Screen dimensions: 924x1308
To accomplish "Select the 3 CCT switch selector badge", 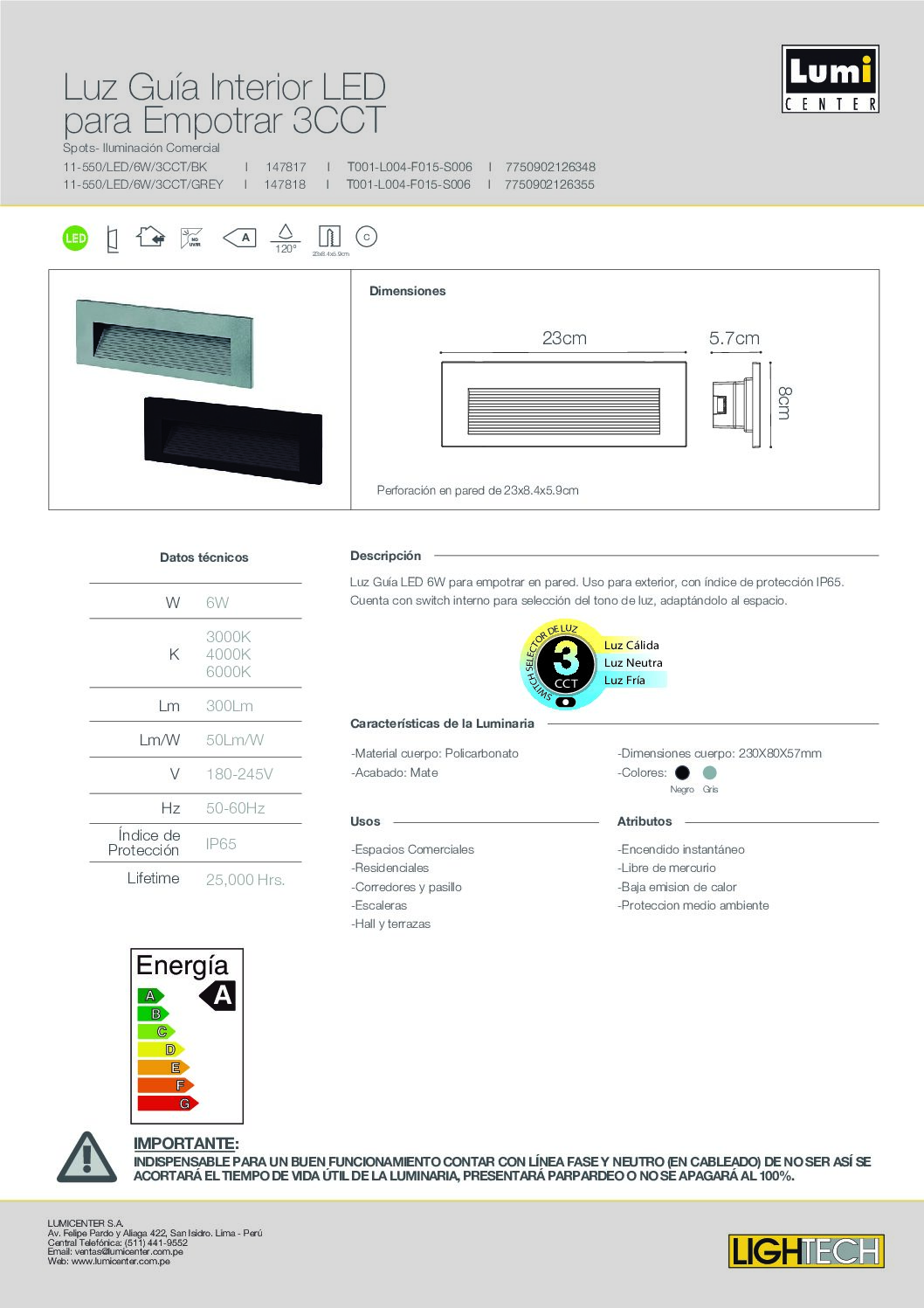I will [566, 665].
